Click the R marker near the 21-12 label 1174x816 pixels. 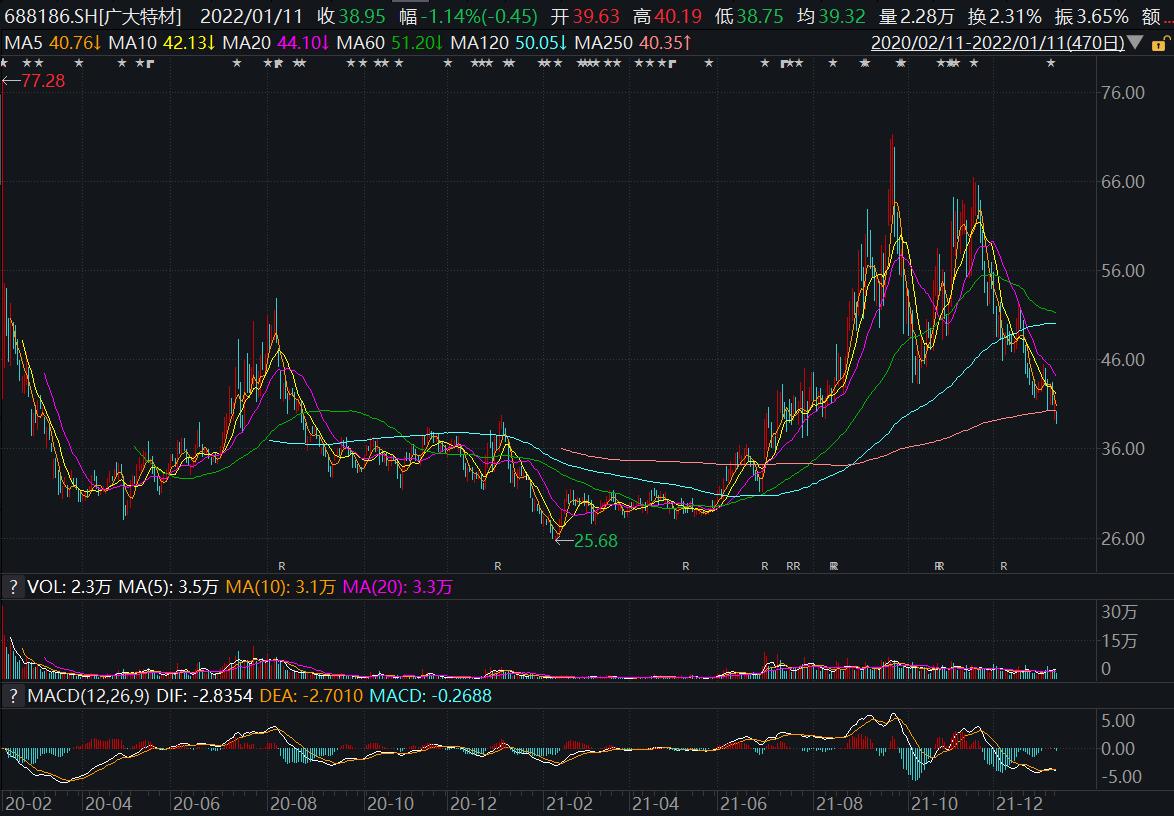point(1004,565)
